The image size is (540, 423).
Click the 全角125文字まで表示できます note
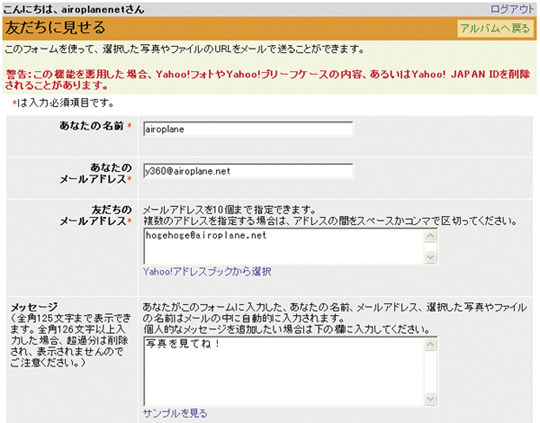point(71,340)
